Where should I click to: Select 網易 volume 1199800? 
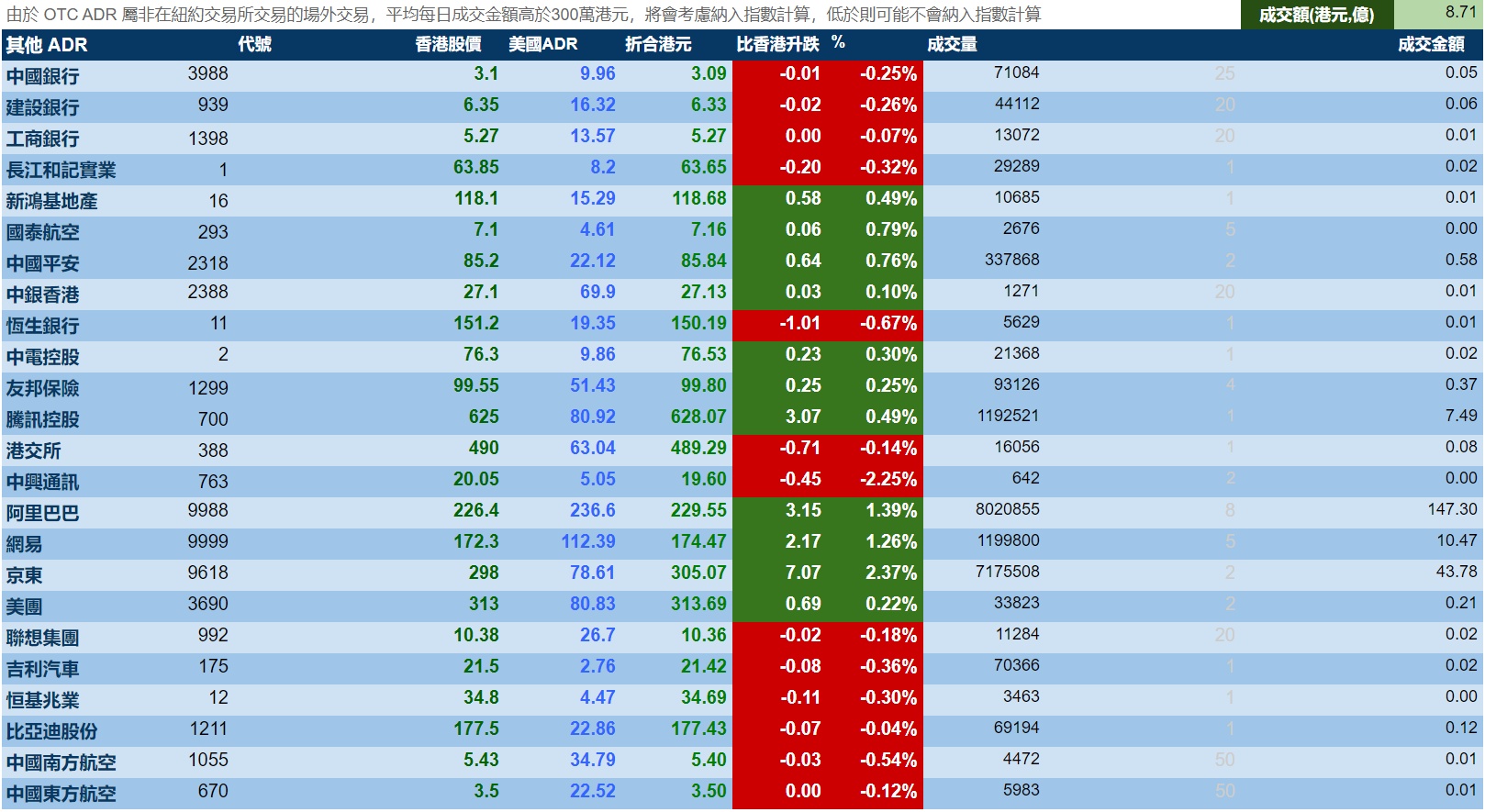[x=1007, y=540]
